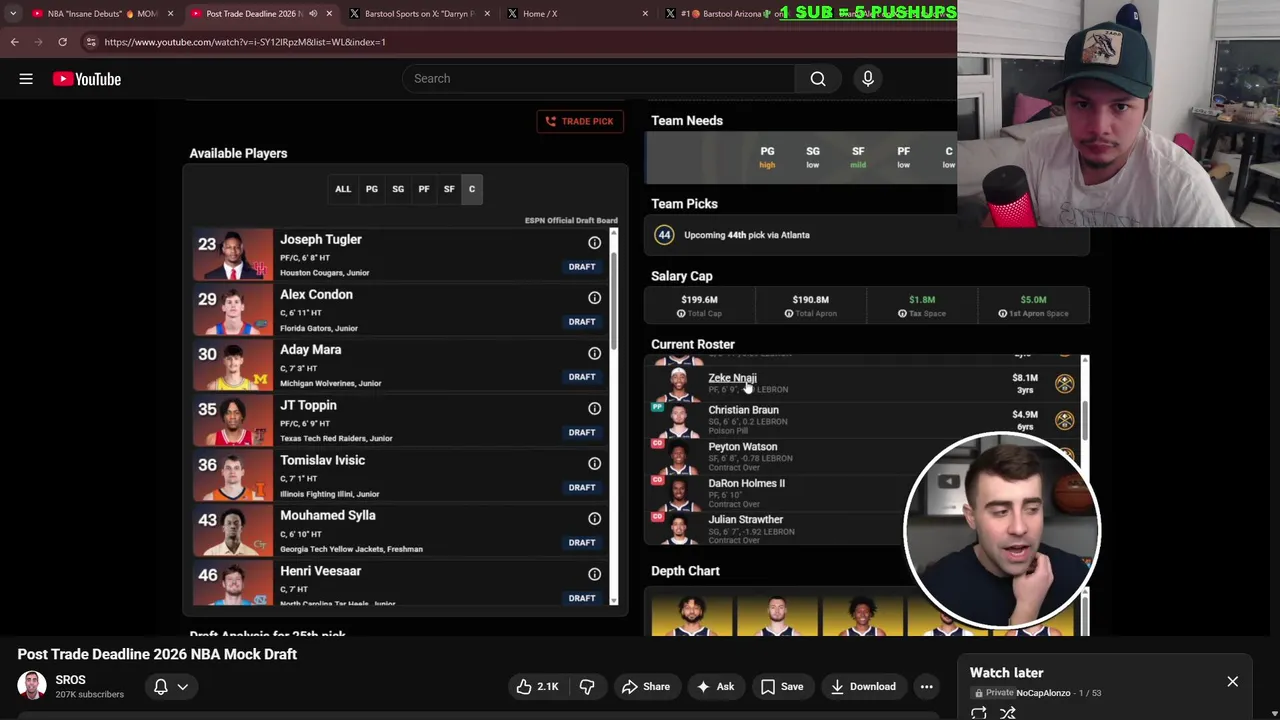
Task: Click the search magnifier button
Action: [x=818, y=79]
